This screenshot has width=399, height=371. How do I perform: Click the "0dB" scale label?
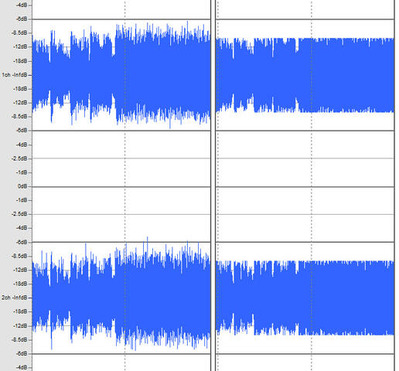click(x=22, y=186)
